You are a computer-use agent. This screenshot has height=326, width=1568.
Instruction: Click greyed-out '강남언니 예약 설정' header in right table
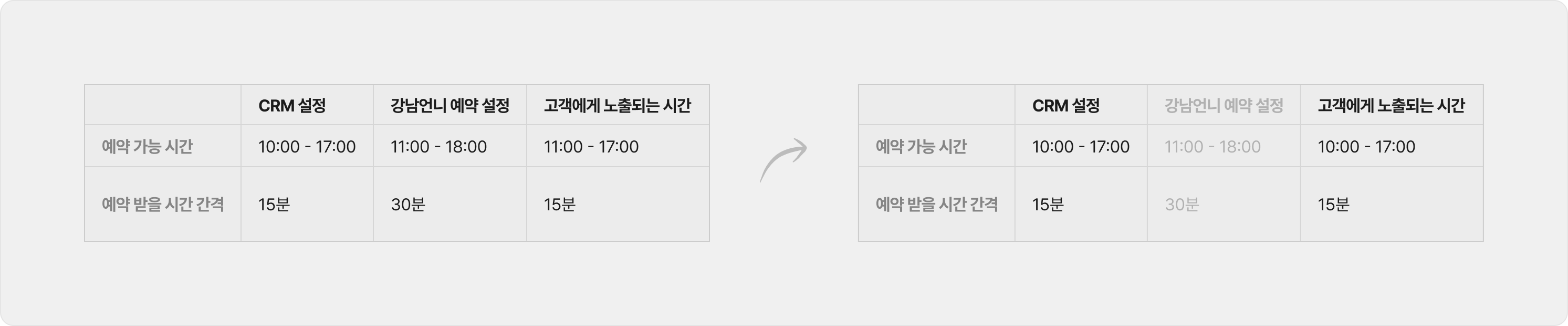click(1224, 106)
